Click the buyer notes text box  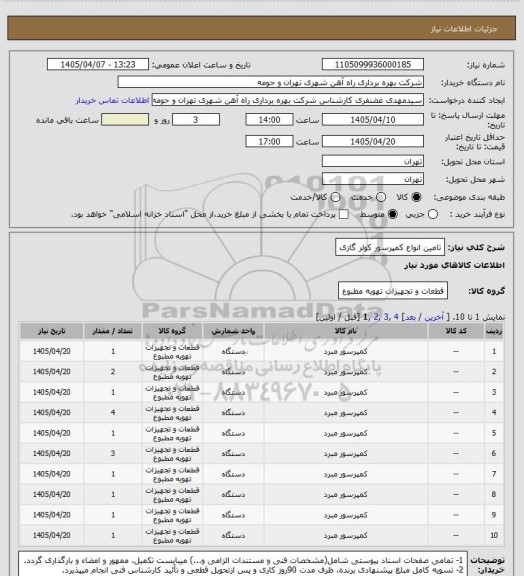coord(243,564)
